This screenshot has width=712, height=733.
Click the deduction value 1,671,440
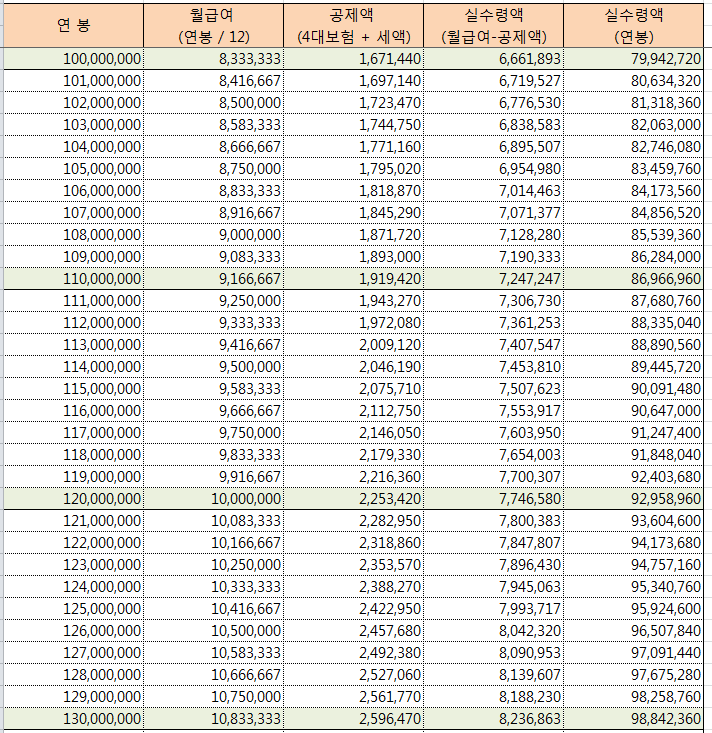353,59
